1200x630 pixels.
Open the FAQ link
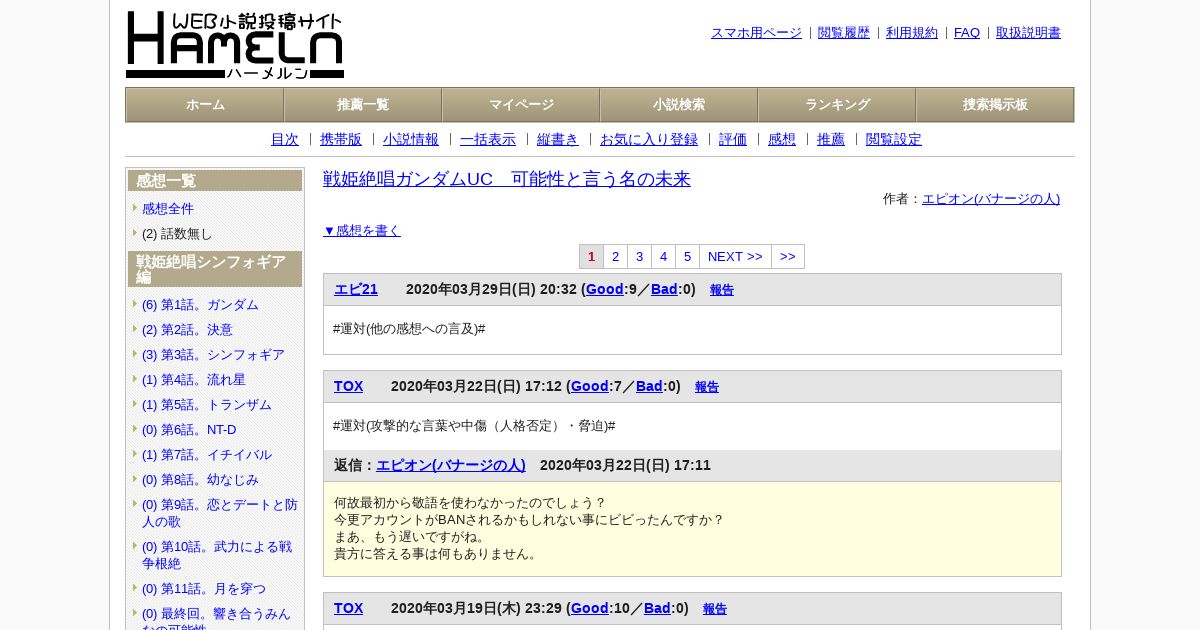click(967, 33)
